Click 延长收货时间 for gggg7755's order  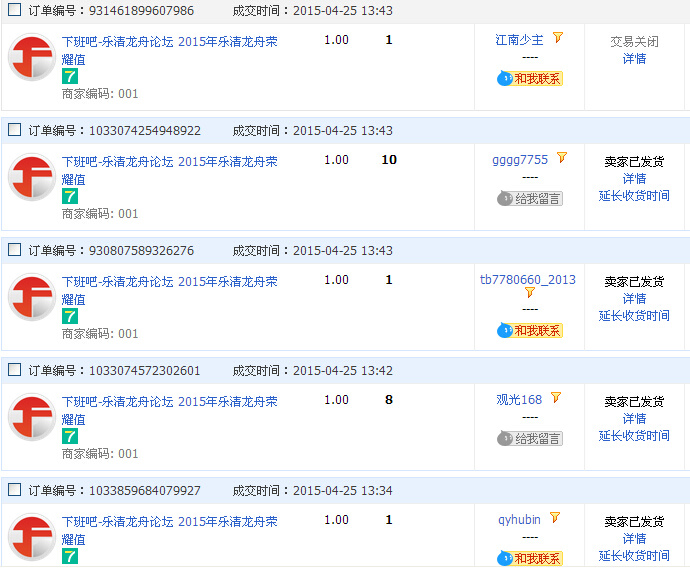(634, 196)
